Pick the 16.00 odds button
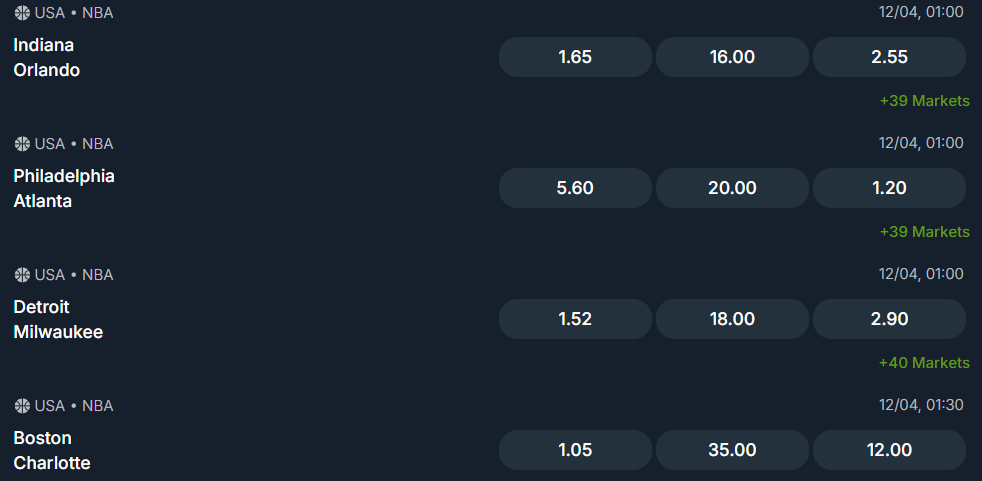Screen dimensions: 982x481 point(732,57)
